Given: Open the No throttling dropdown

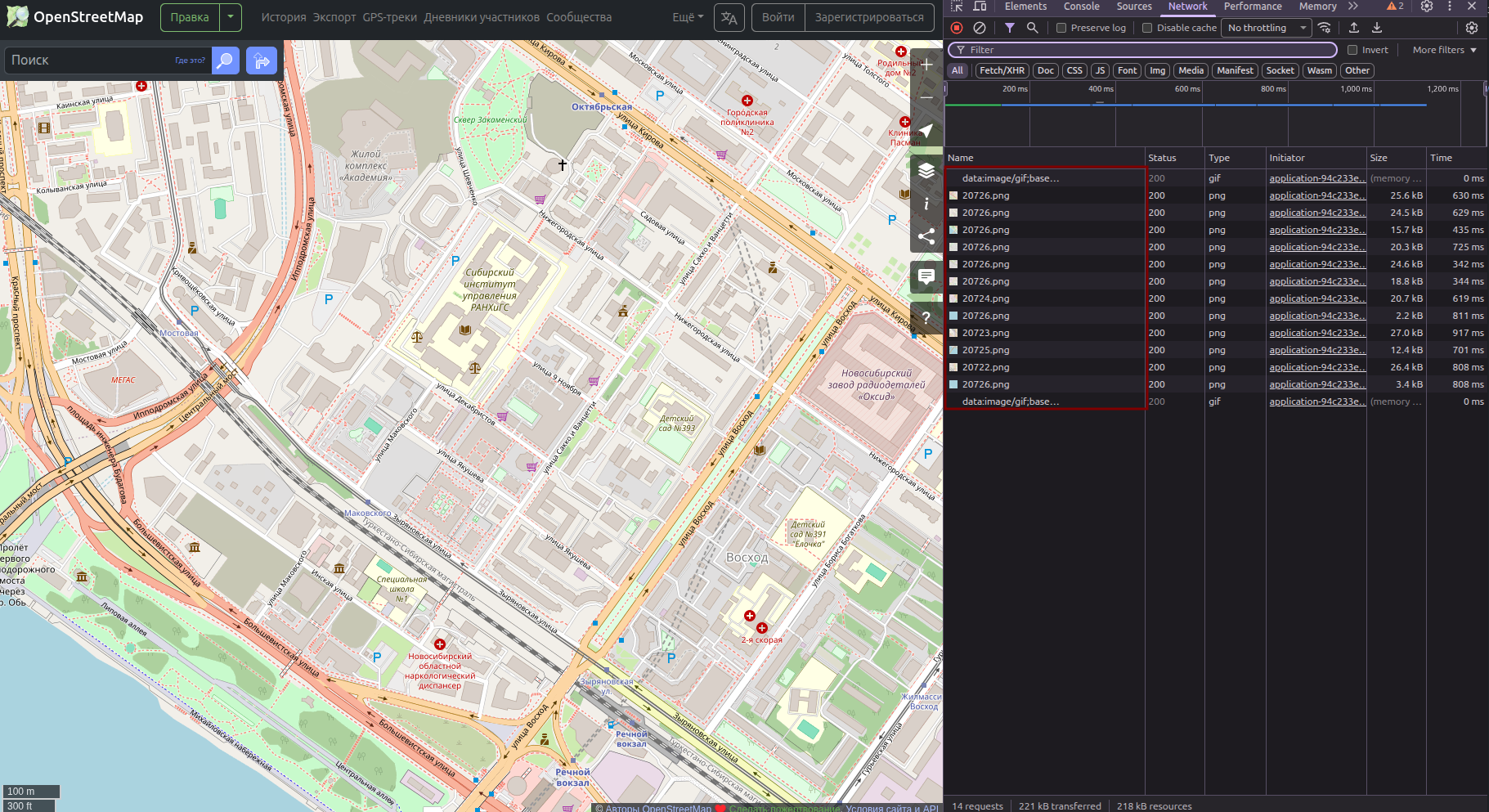Looking at the screenshot, I should pyautogui.click(x=1267, y=28).
